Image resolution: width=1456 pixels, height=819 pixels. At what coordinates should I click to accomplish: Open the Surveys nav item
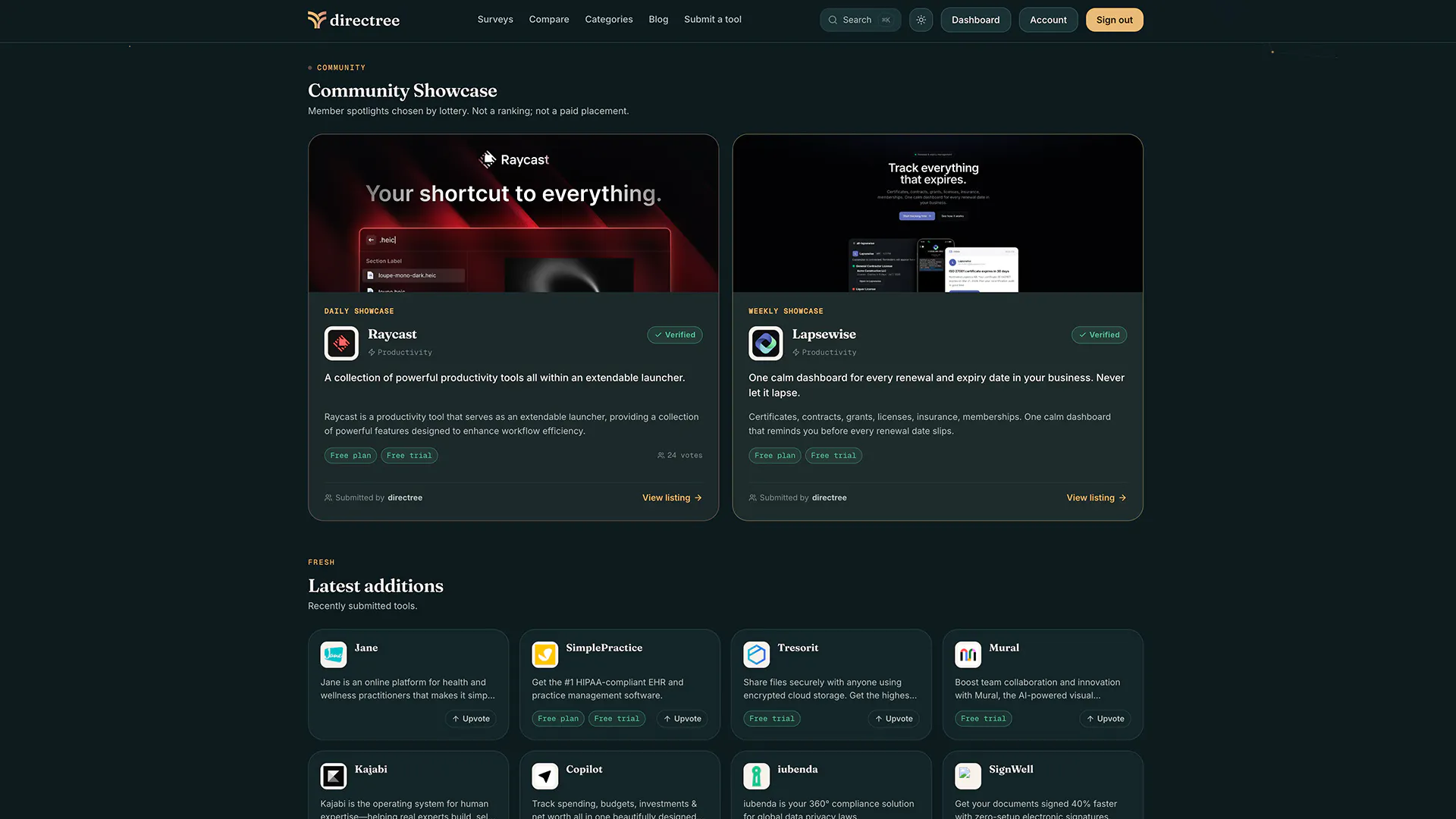click(x=495, y=20)
